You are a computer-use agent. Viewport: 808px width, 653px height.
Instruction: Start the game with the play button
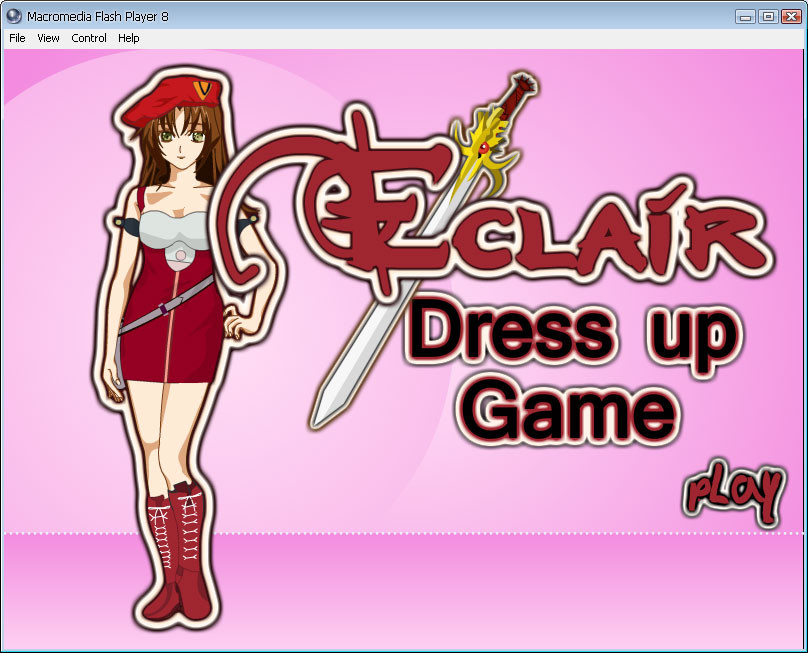point(734,492)
